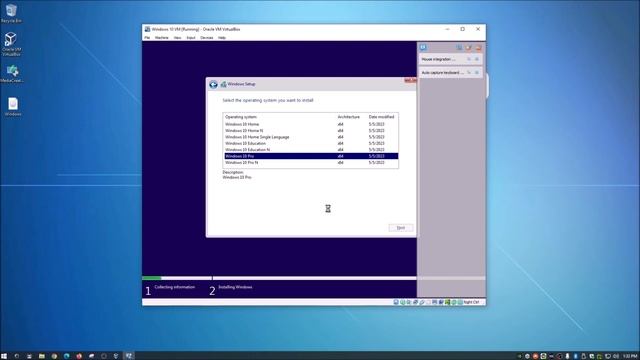This screenshot has width=640, height=360.
Task: Close the Windows Setup dialog
Action: click(x=410, y=80)
